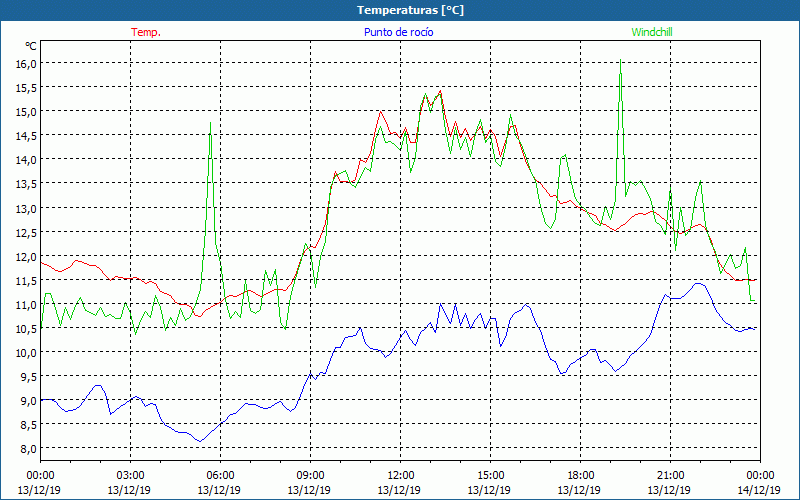Click the 16,0 y-axis value

[28, 63]
